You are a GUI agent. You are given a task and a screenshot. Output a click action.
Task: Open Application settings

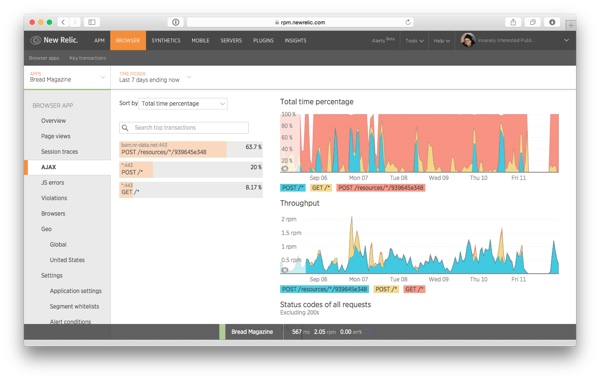pos(76,291)
